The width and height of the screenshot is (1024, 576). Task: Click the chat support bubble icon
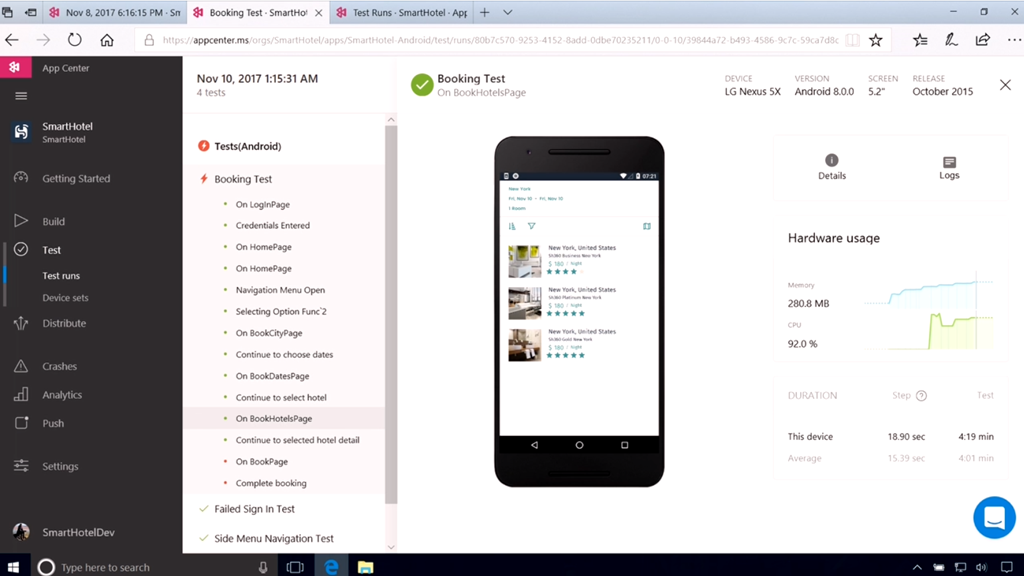coord(994,517)
